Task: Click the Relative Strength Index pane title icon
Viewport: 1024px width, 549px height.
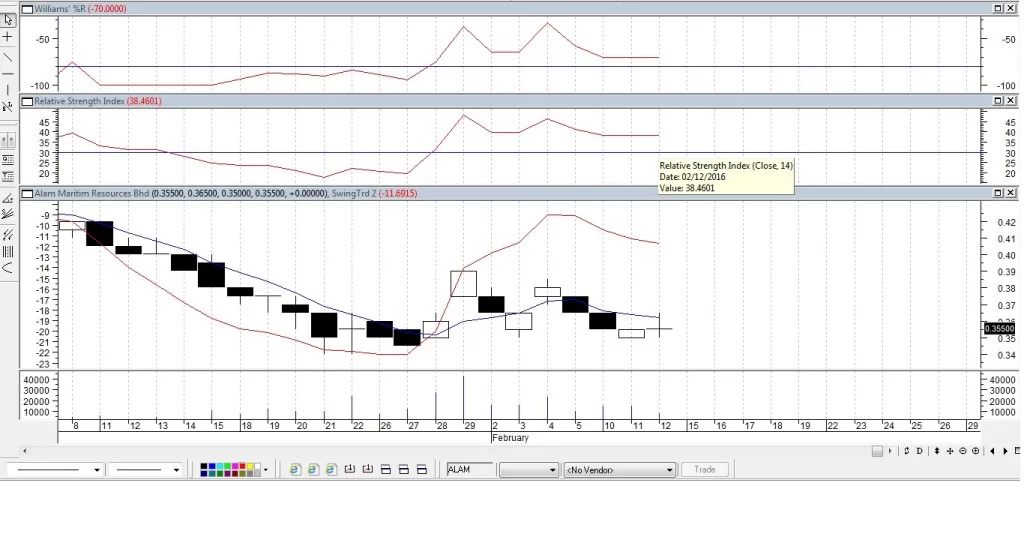Action: (27, 101)
